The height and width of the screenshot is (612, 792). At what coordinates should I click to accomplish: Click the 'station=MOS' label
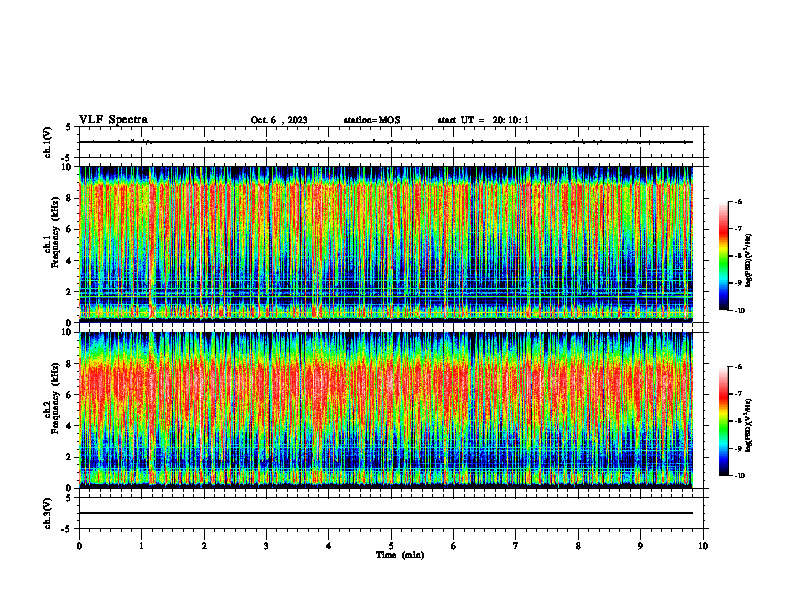(x=372, y=120)
